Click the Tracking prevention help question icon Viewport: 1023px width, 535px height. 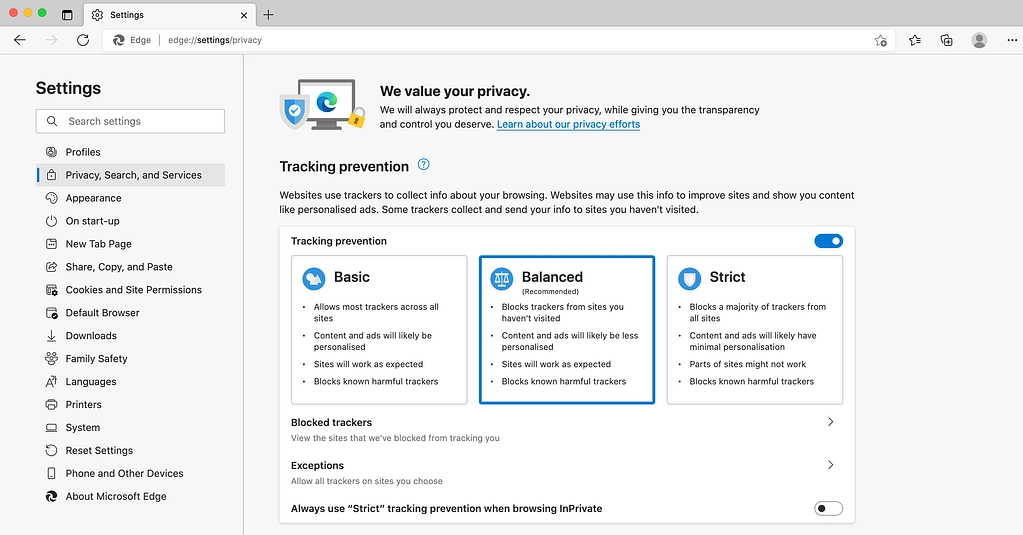point(423,164)
